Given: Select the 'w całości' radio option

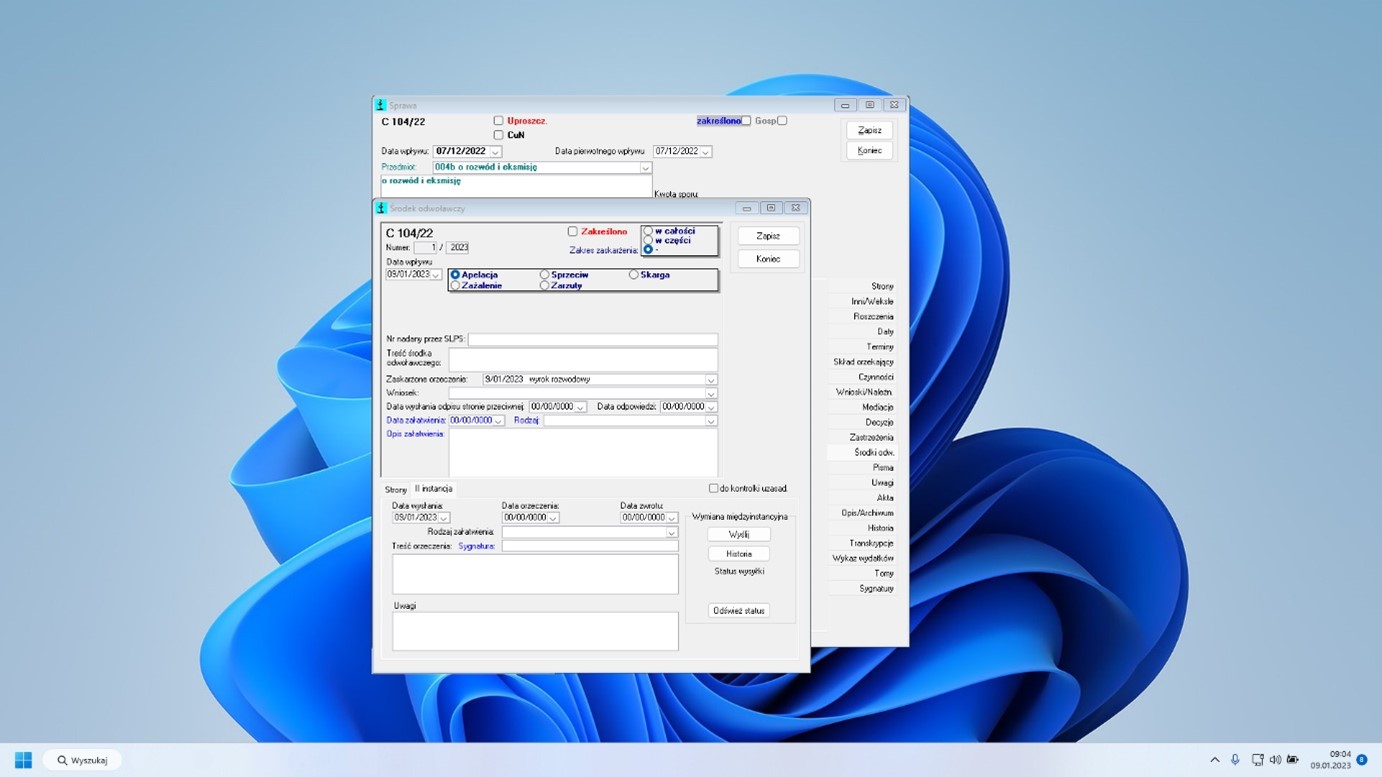Looking at the screenshot, I should tap(648, 231).
